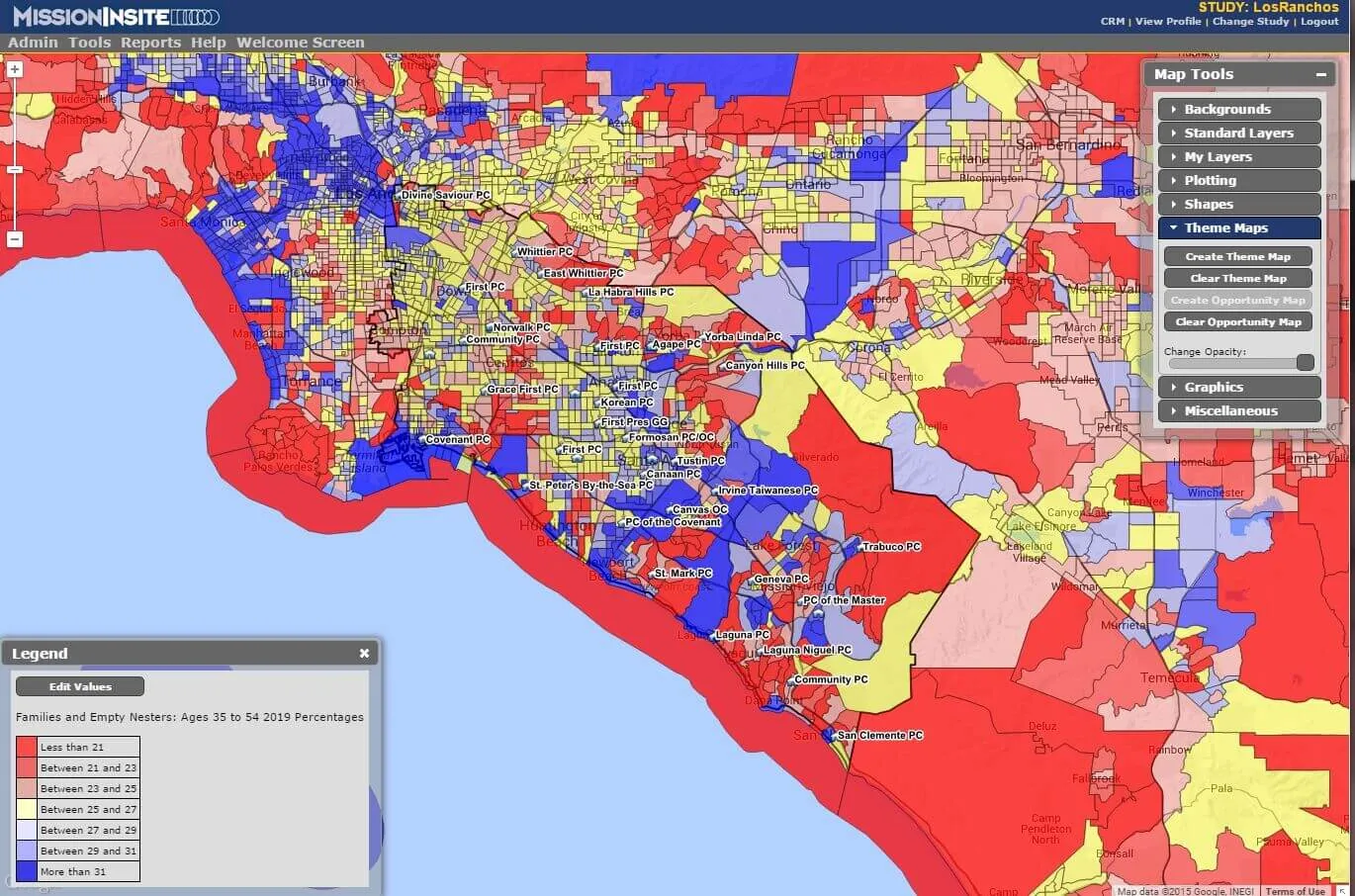The width and height of the screenshot is (1355, 896).
Task: Open the Reports menu
Action: point(150,43)
